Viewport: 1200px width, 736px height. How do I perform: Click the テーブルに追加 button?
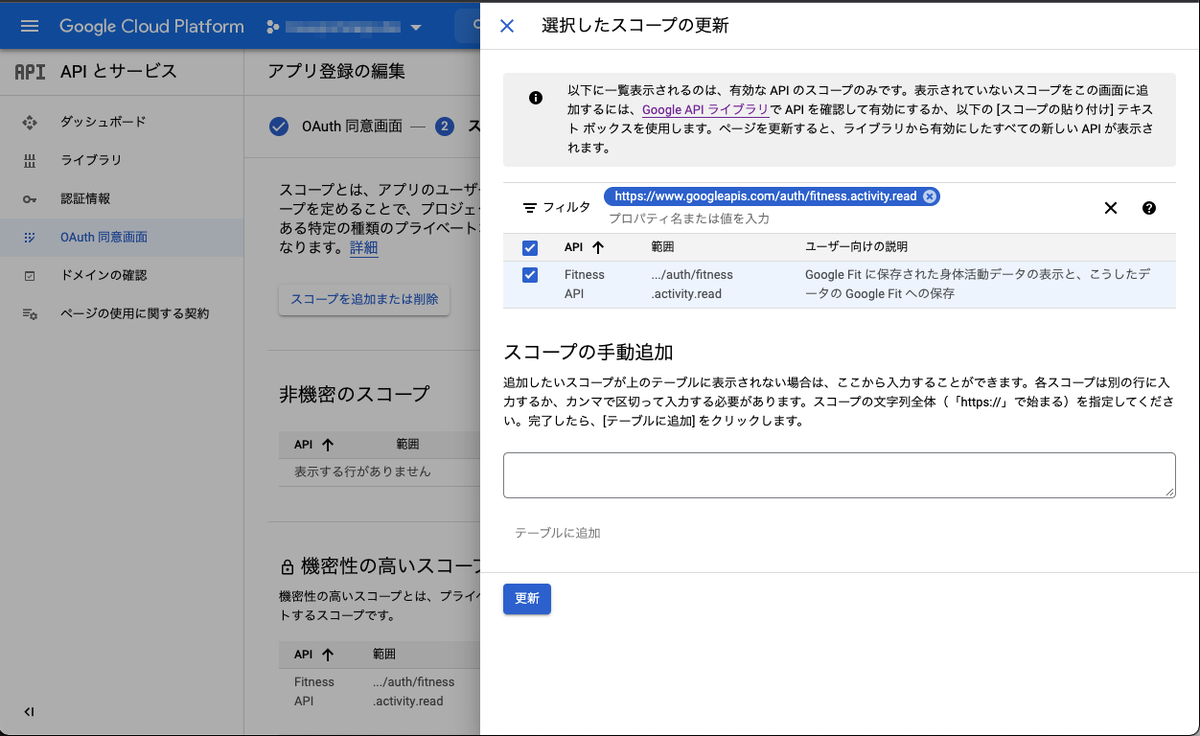557,533
